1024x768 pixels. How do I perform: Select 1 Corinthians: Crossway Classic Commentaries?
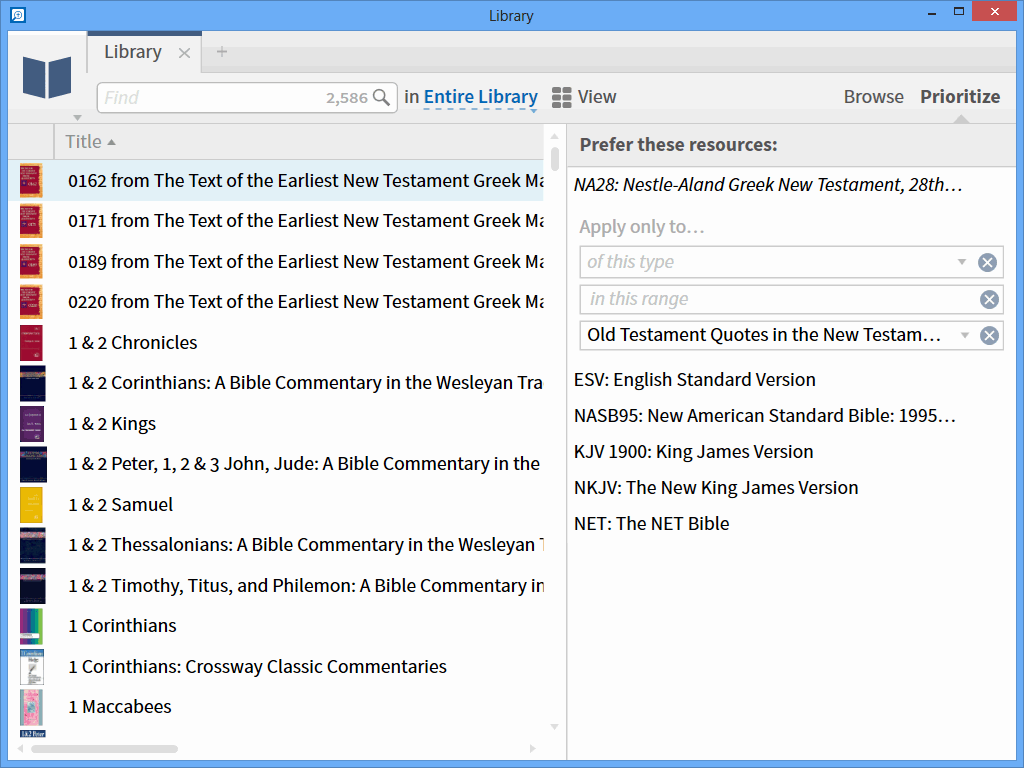pos(257,667)
